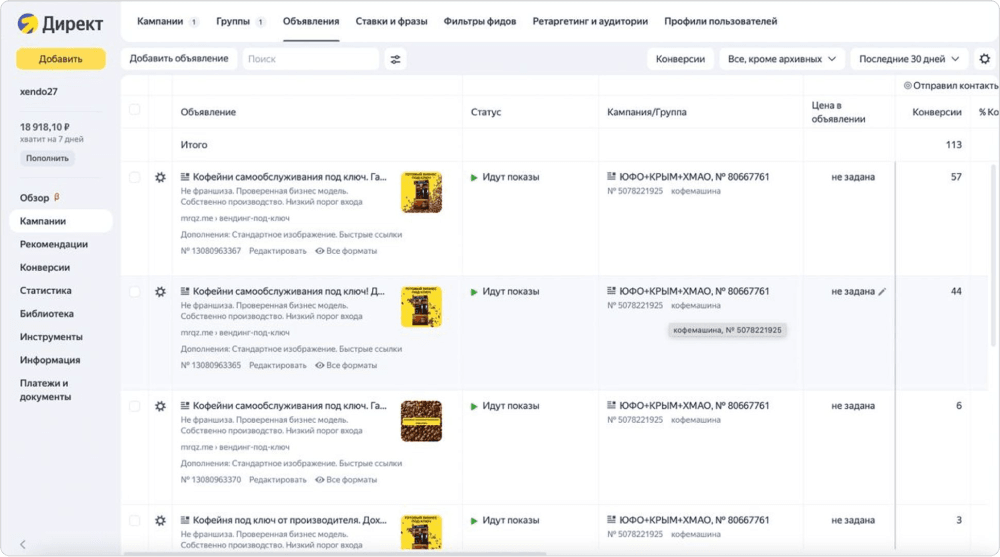Image resolution: width=1000 pixels, height=557 pixels.
Task: Click ad type icon of ad № 13080963367
Action: pos(185,177)
